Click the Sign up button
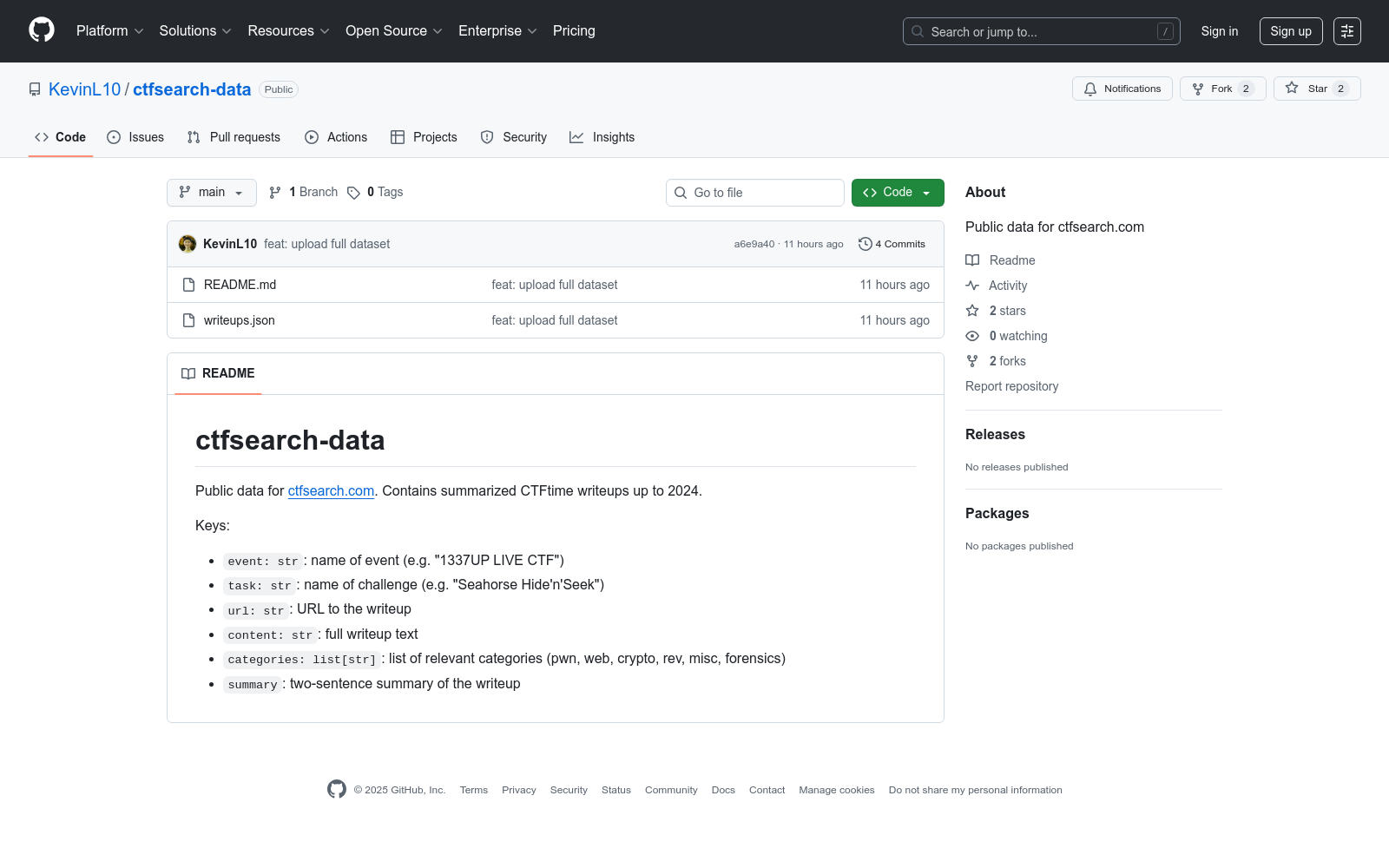1389x868 pixels. point(1291,31)
